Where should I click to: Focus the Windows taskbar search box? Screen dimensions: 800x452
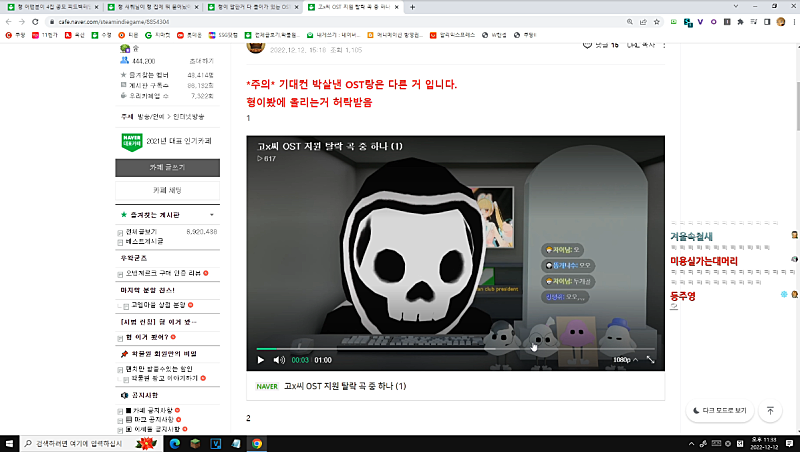90,443
